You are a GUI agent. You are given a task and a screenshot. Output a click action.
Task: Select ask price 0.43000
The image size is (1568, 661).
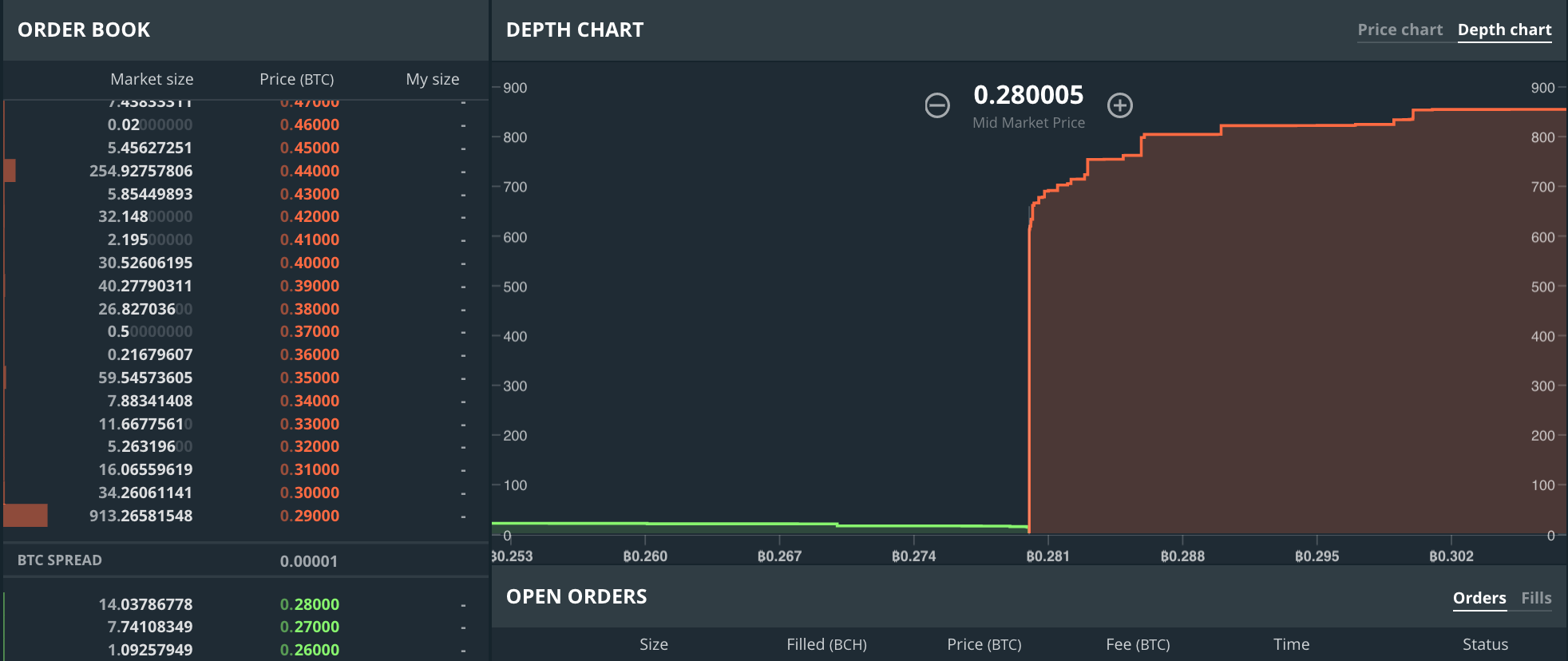click(310, 194)
